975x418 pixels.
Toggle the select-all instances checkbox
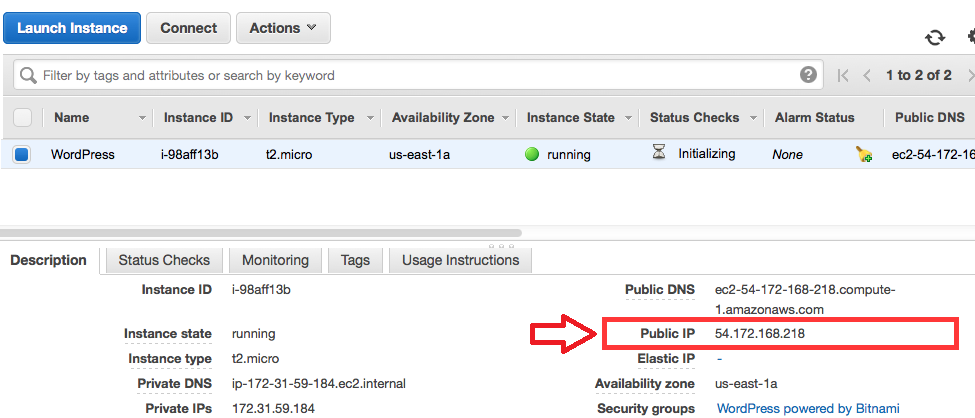(22, 117)
